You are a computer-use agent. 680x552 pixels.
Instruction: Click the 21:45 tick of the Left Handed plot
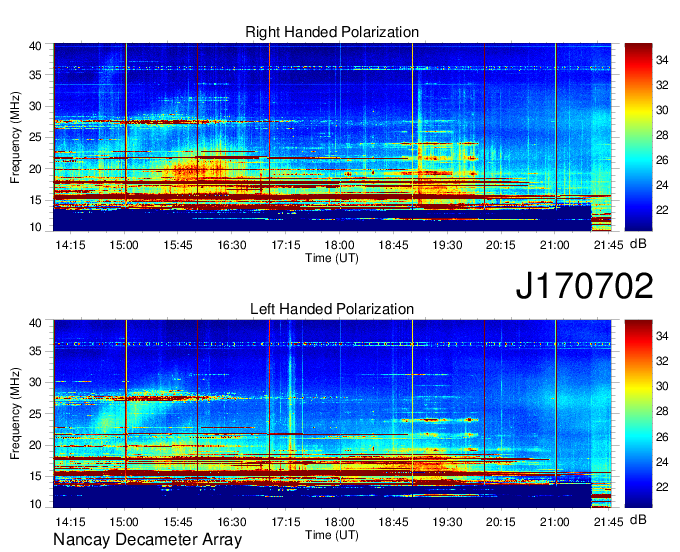[608, 522]
